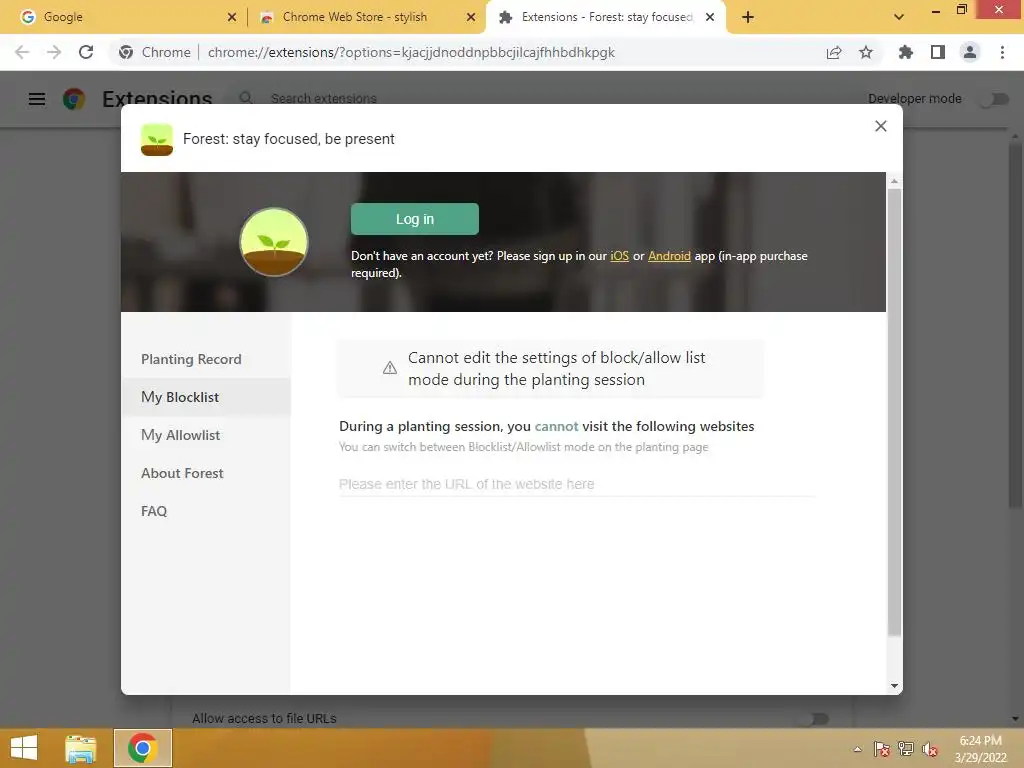
Task: Click the address bar URL
Action: 411,52
